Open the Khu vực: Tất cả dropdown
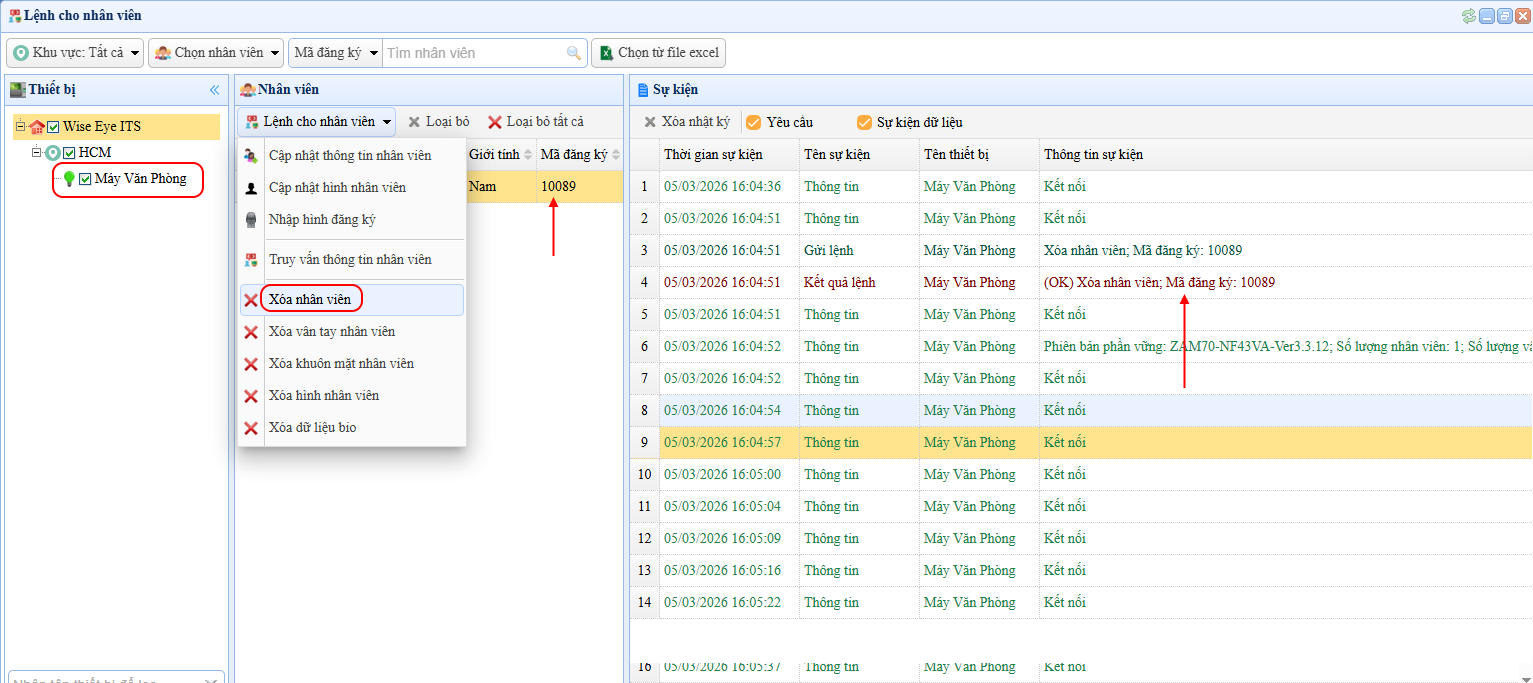 click(75, 53)
